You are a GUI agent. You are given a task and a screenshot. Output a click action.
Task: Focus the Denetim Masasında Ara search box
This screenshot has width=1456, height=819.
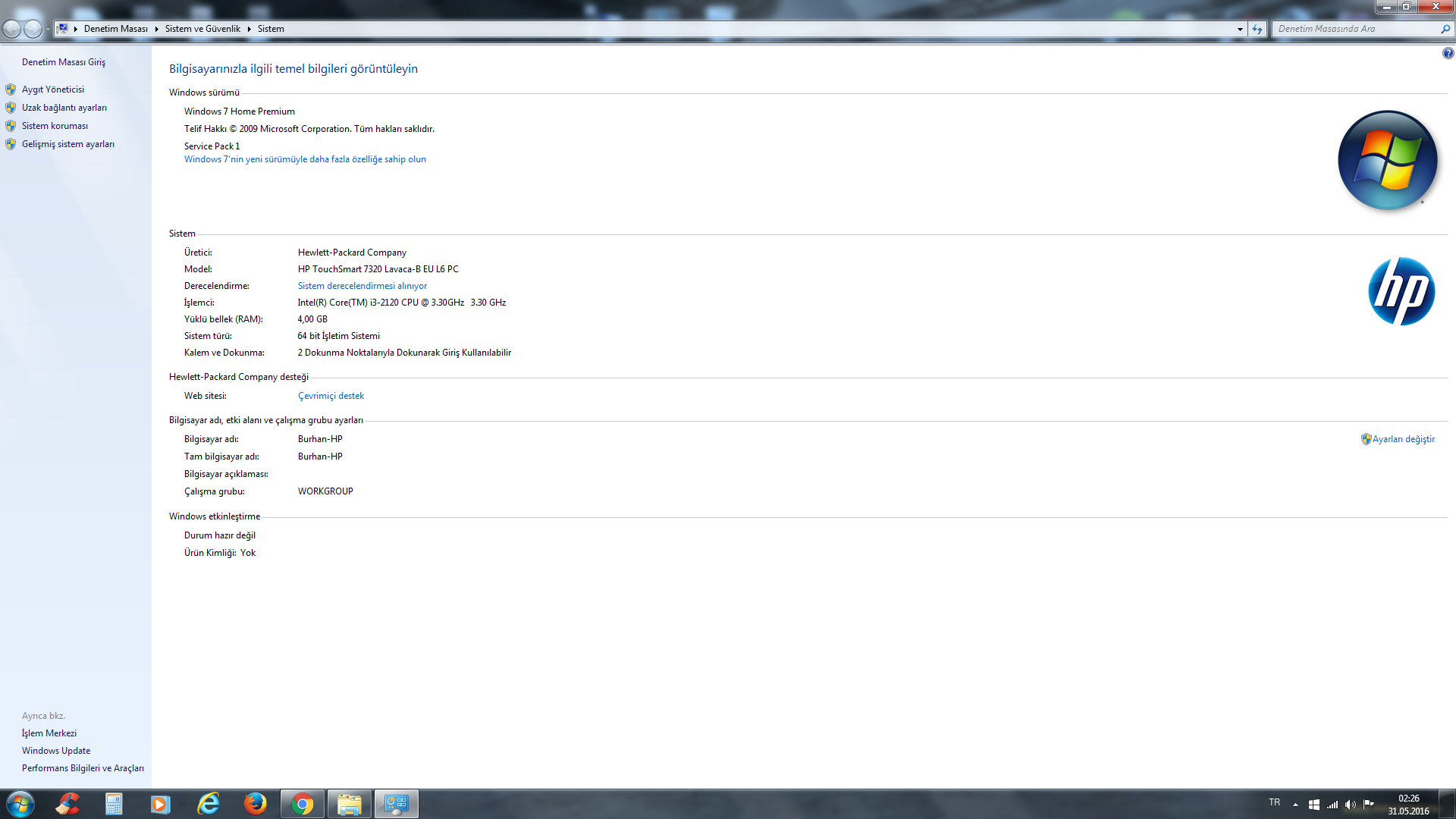tap(1357, 29)
